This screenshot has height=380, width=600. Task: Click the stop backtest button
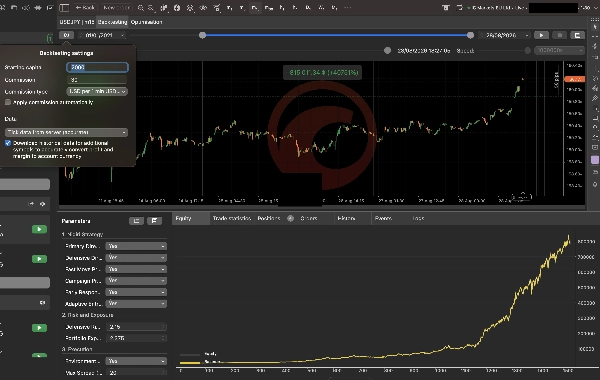(559, 35)
